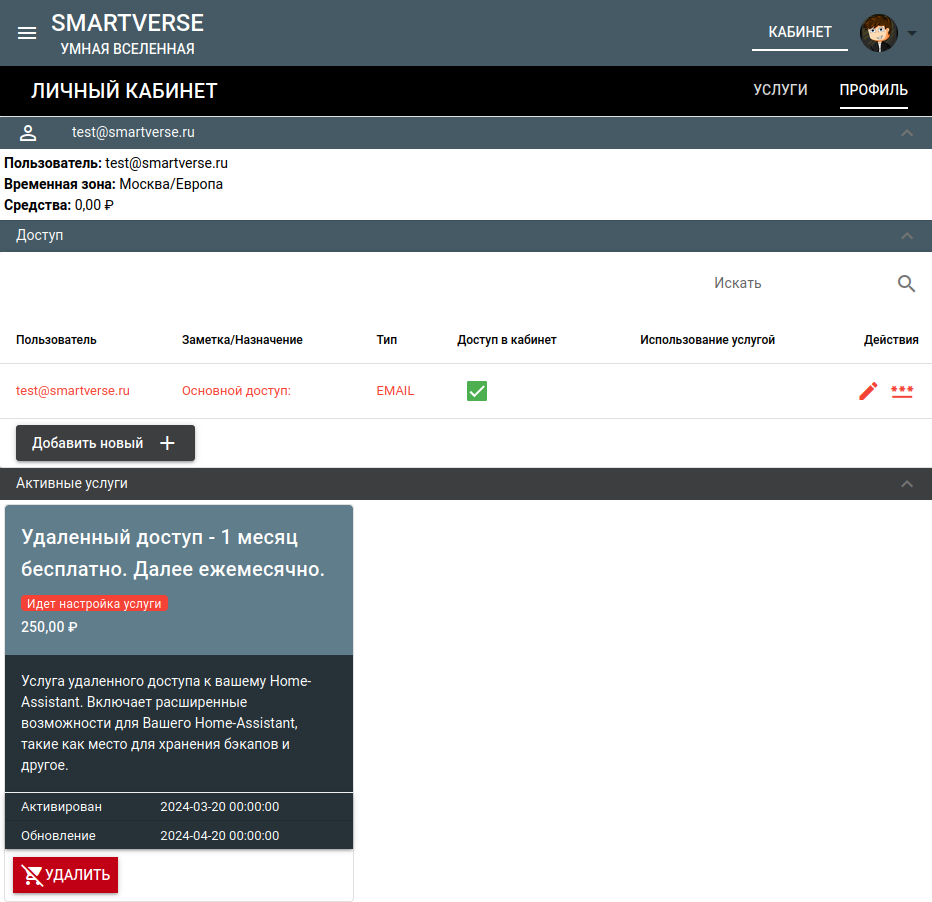The width and height of the screenshot is (932, 902).
Task: Click the search magnifier icon
Action: (x=906, y=283)
